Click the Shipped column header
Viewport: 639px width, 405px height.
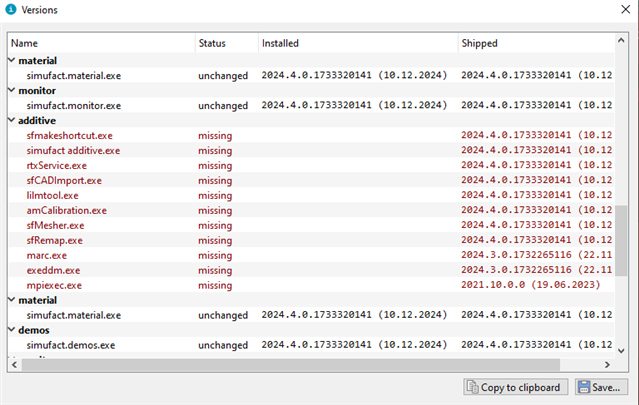(x=536, y=43)
